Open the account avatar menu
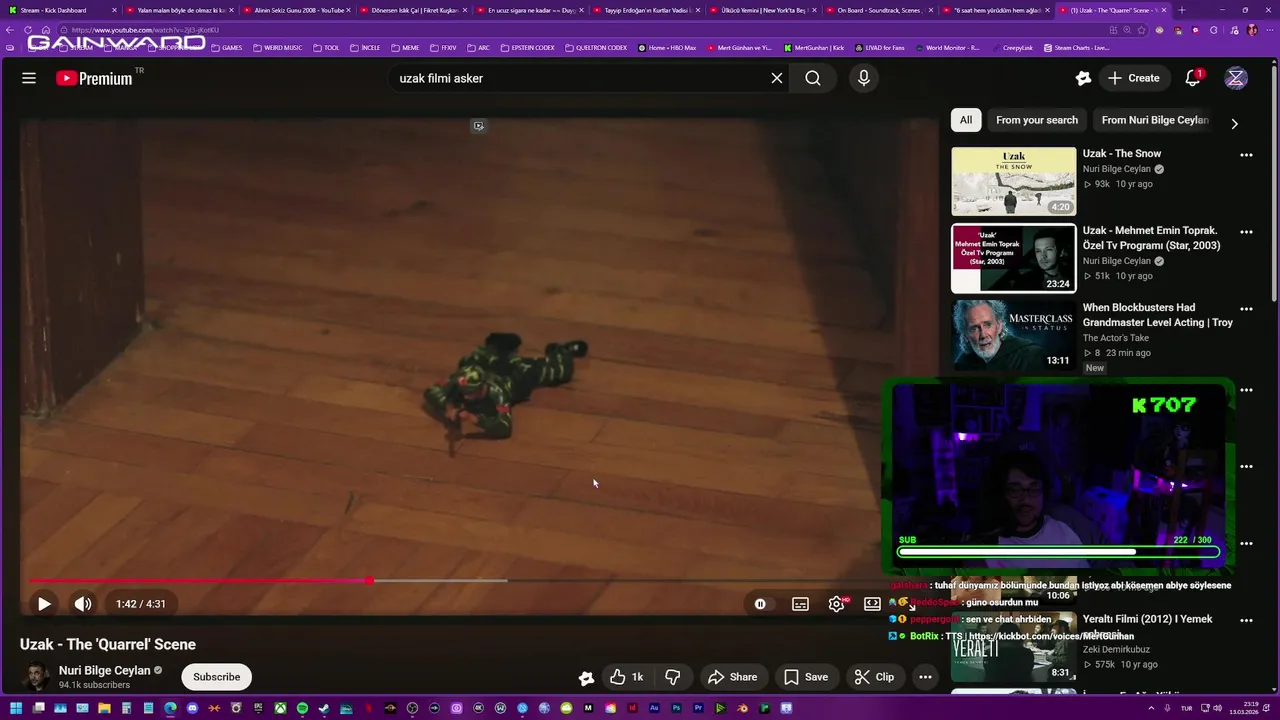This screenshot has width=1280, height=720. point(1236,78)
